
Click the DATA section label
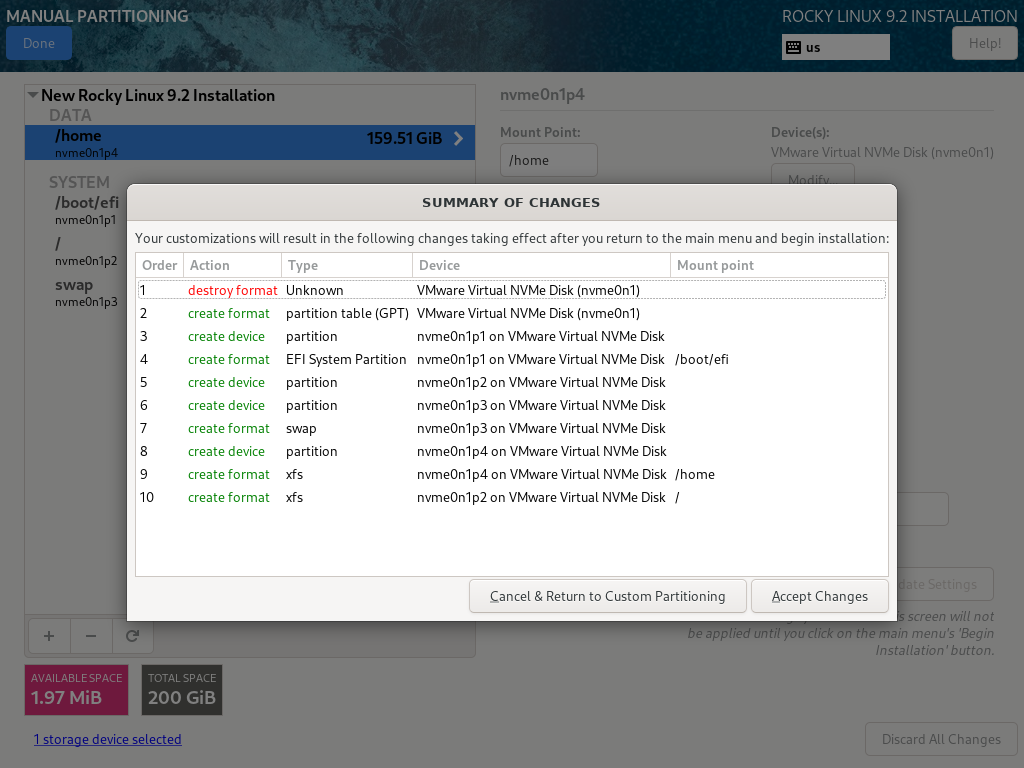[x=70, y=116]
